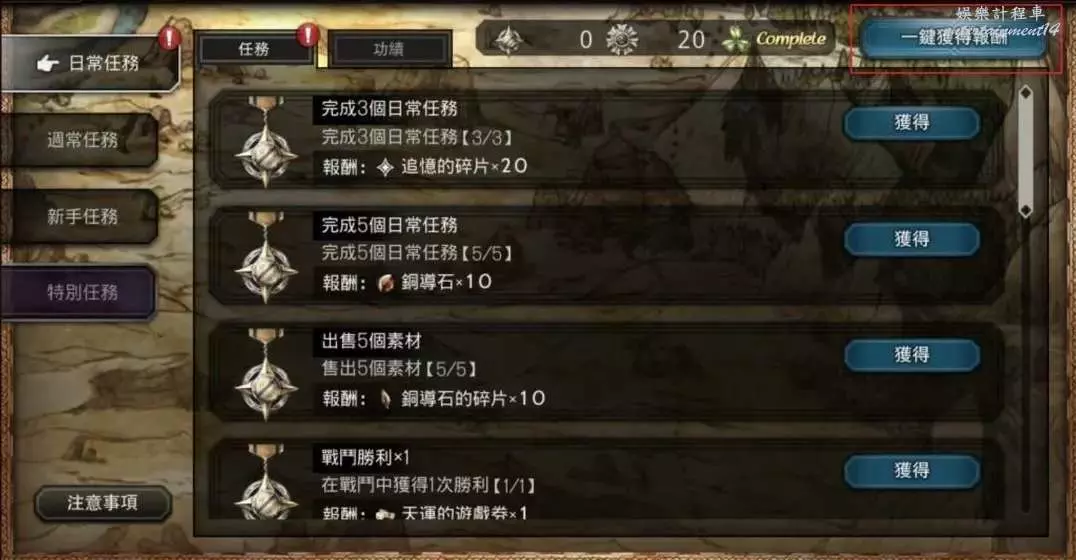The image size is (1076, 560).
Task: Tap the 追憶的碎片 reward diamond icon
Action: (x=386, y=167)
